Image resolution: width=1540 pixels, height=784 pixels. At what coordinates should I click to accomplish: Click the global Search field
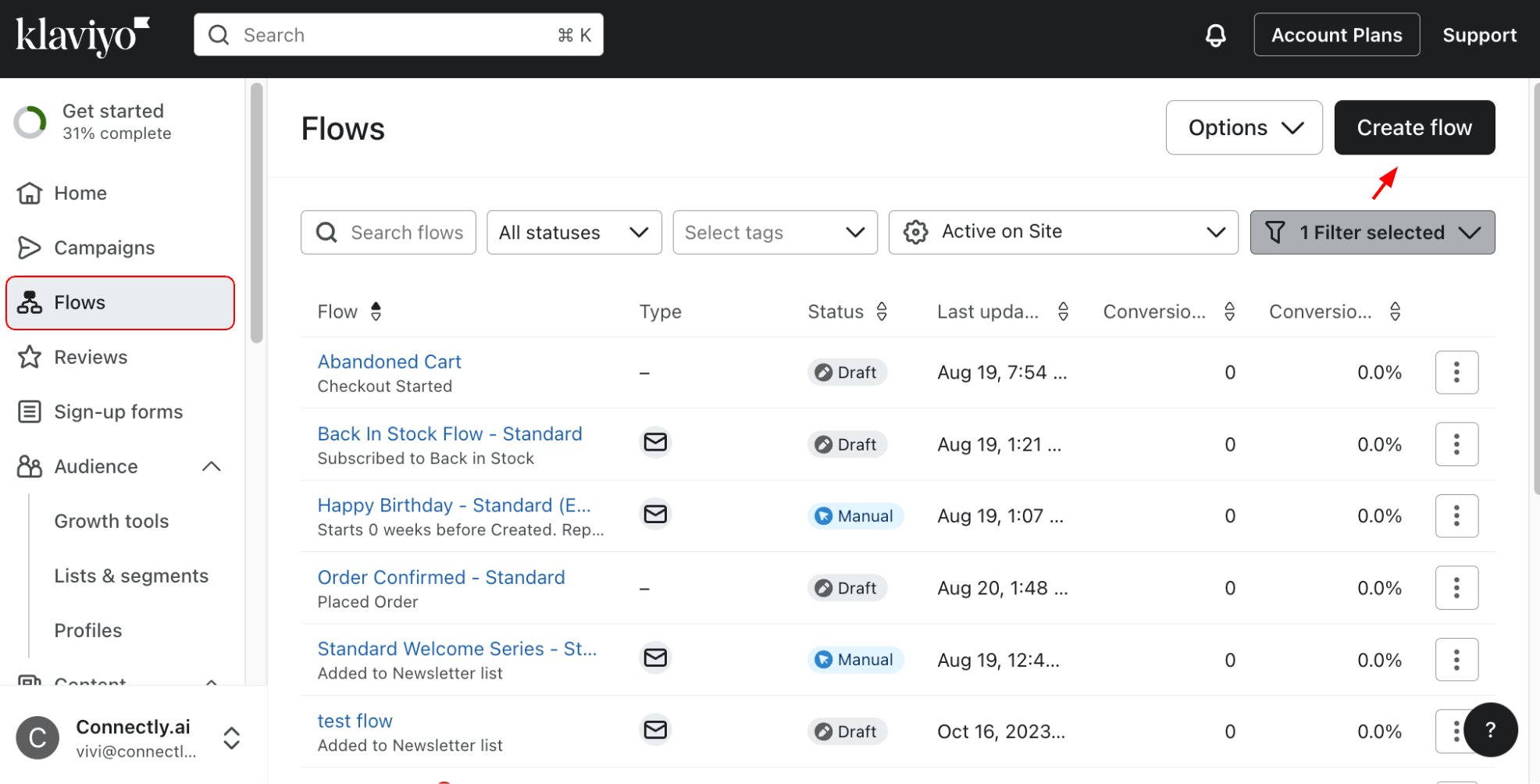pos(398,35)
